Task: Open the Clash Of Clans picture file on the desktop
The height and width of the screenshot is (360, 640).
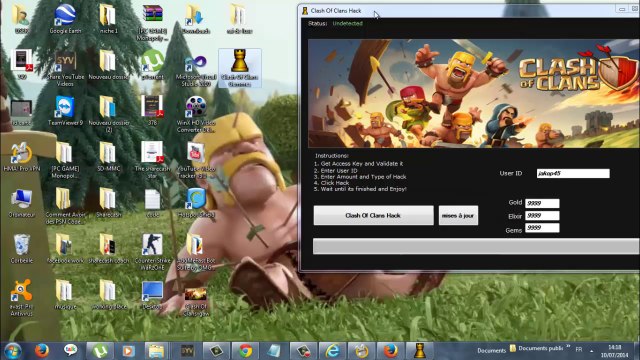Action: [x=196, y=301]
